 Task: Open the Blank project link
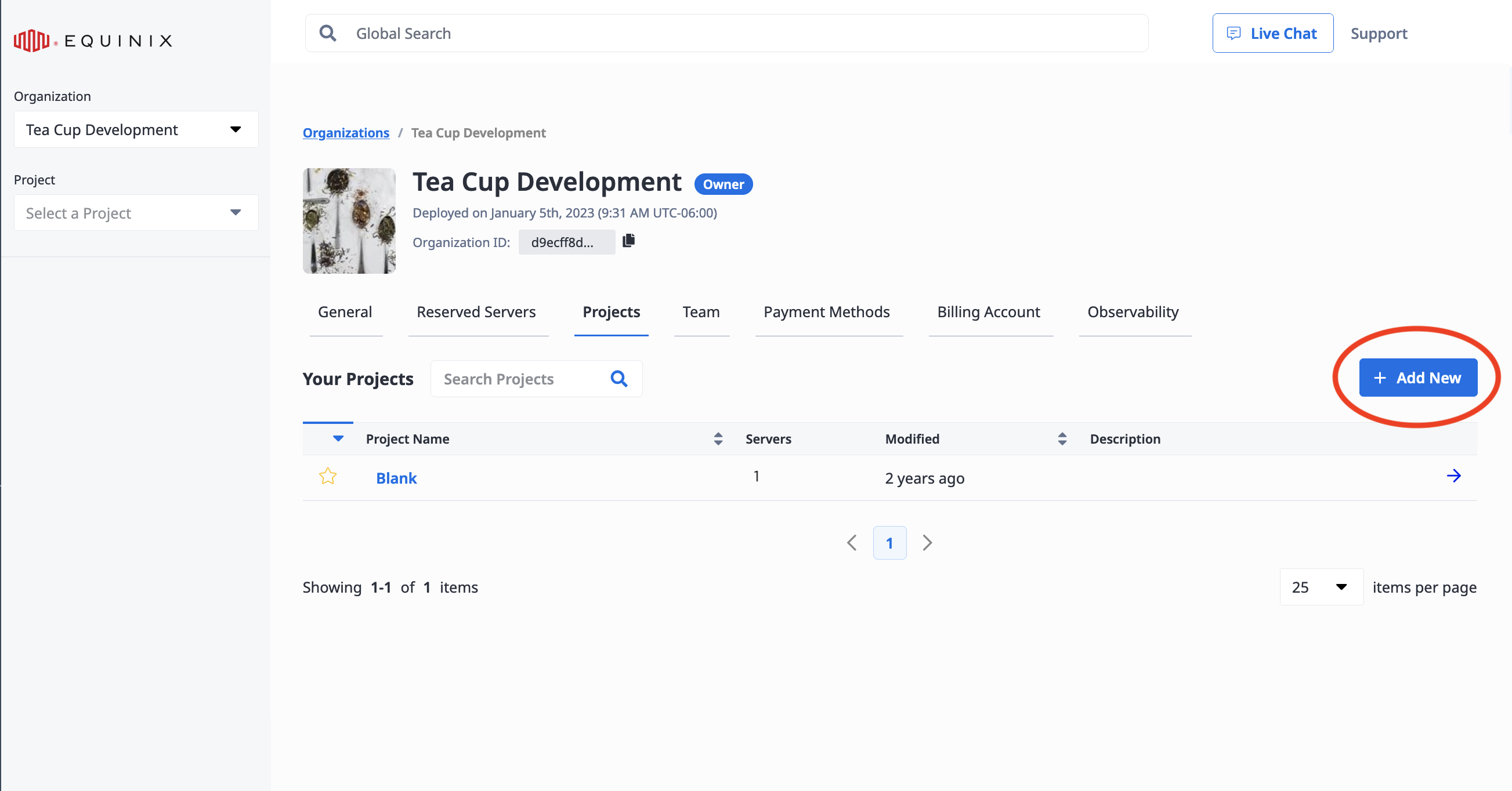tap(396, 478)
